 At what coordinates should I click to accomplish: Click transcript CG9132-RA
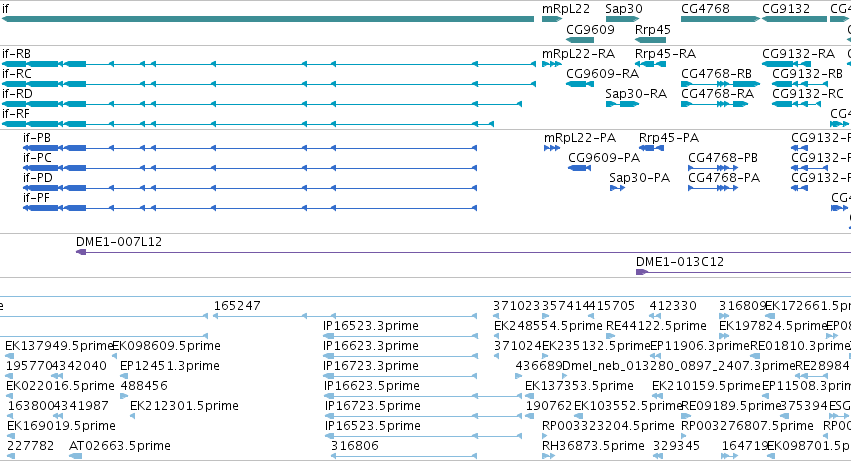(x=786, y=64)
